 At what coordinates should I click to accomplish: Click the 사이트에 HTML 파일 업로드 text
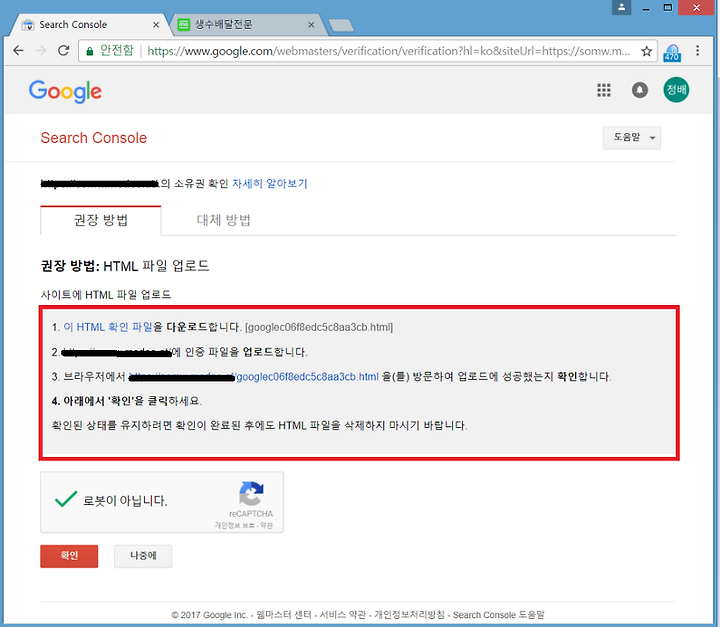[x=106, y=294]
